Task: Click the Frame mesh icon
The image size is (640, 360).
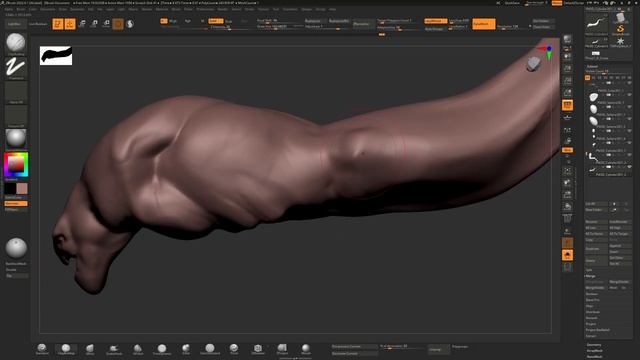Action: pyautogui.click(x=567, y=170)
